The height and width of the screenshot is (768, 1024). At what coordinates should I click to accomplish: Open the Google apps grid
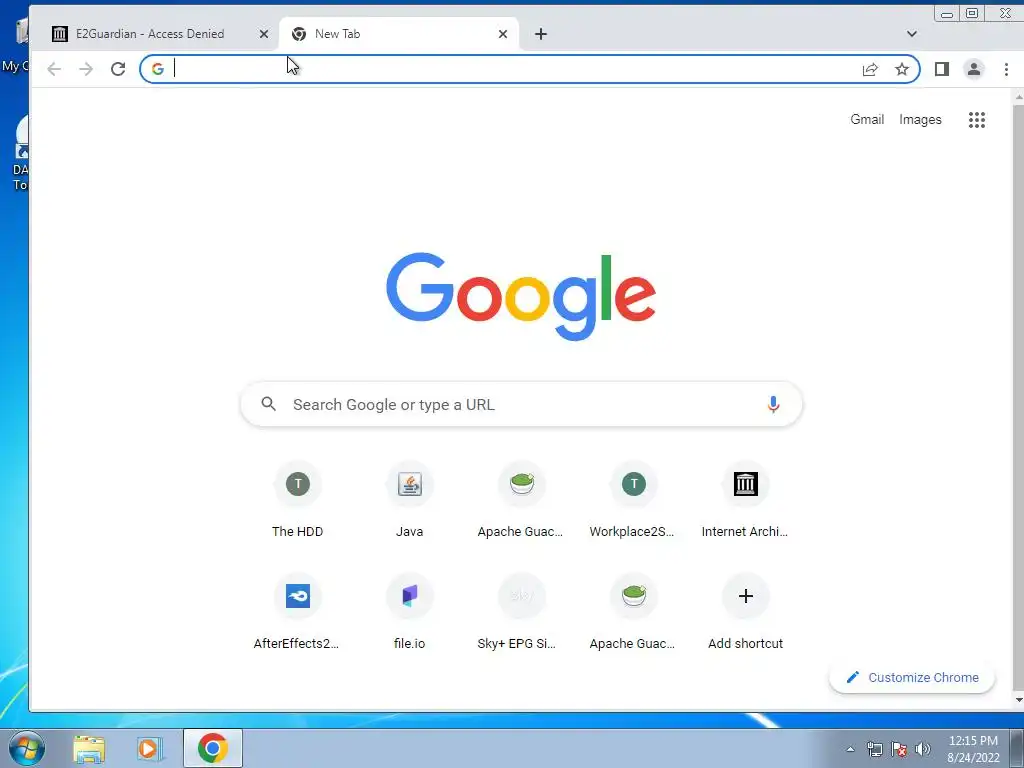977,120
